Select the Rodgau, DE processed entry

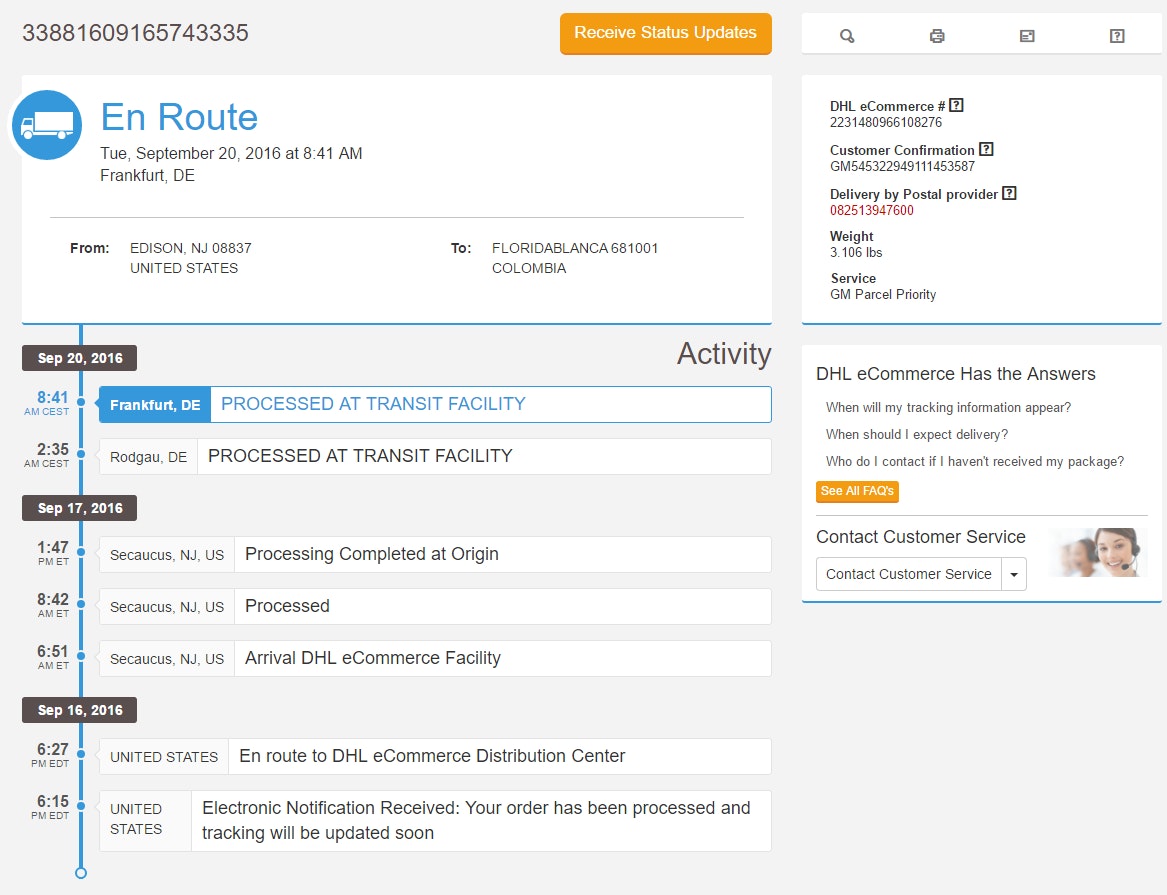click(435, 457)
